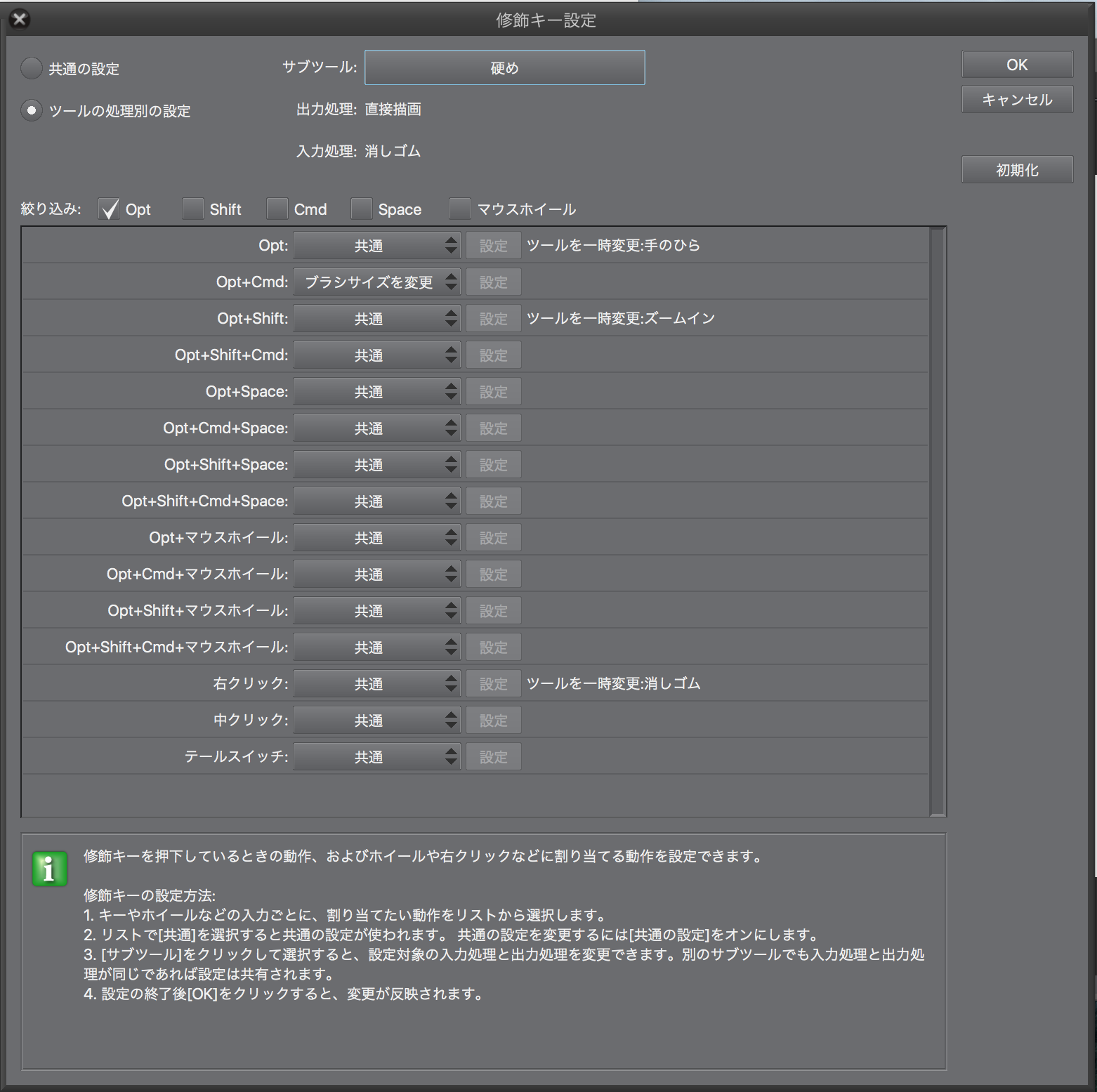Click the 設定 button in the Opt+Cmd+マウスホイール: row
Image resolution: width=1097 pixels, height=1092 pixels.
pos(494,574)
